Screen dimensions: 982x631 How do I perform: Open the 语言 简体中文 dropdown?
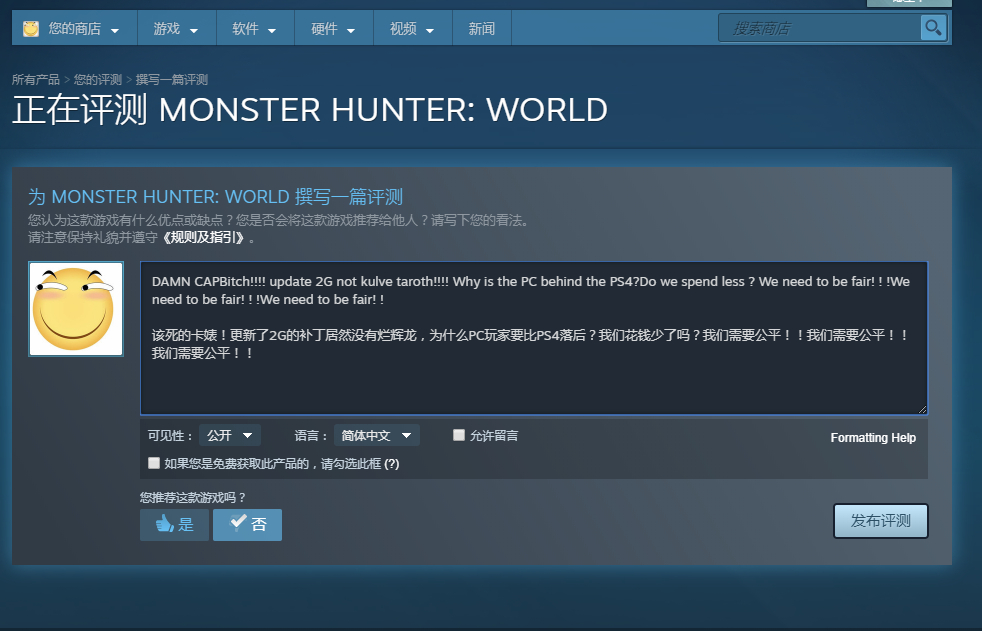coord(376,436)
